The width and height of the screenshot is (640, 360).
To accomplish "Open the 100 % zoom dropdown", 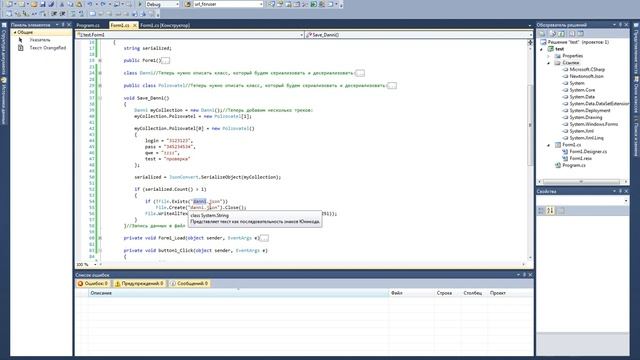I will click(95, 264).
